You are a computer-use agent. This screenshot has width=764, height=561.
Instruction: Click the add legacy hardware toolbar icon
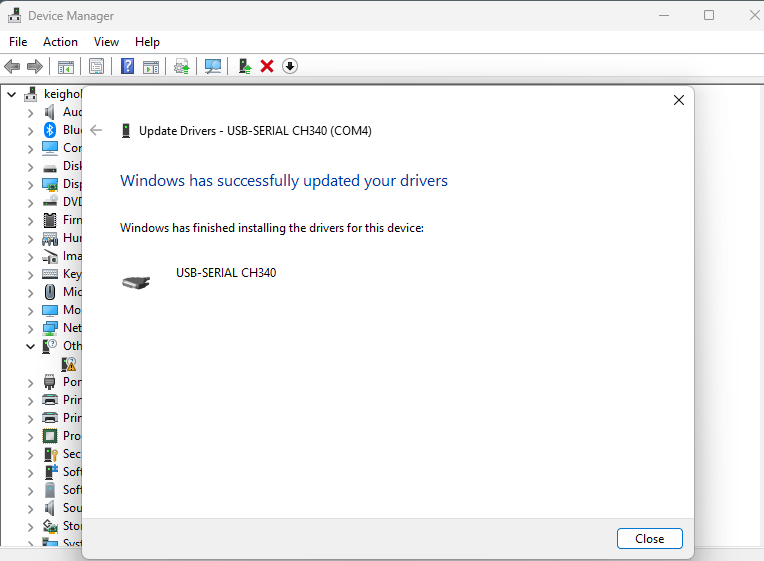point(244,66)
